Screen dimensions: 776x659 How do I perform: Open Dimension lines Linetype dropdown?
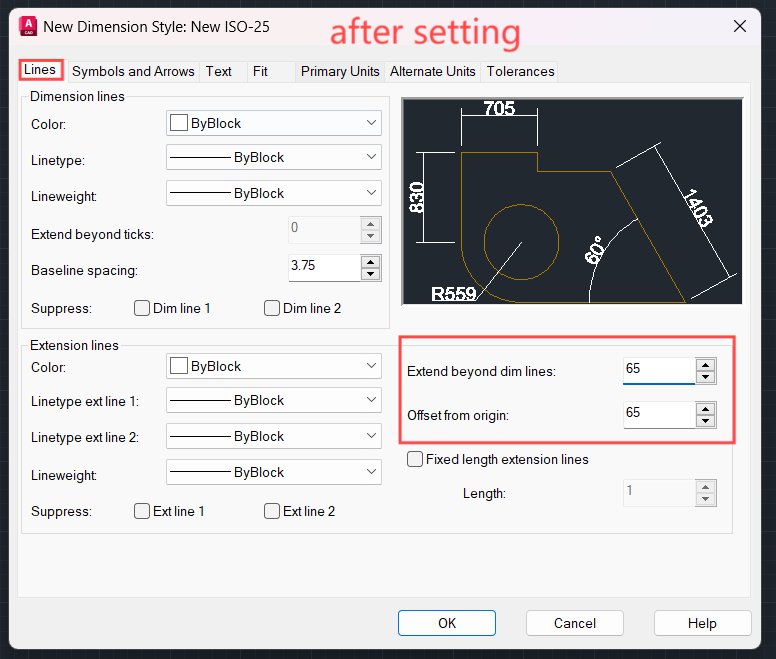pyautogui.click(x=274, y=158)
